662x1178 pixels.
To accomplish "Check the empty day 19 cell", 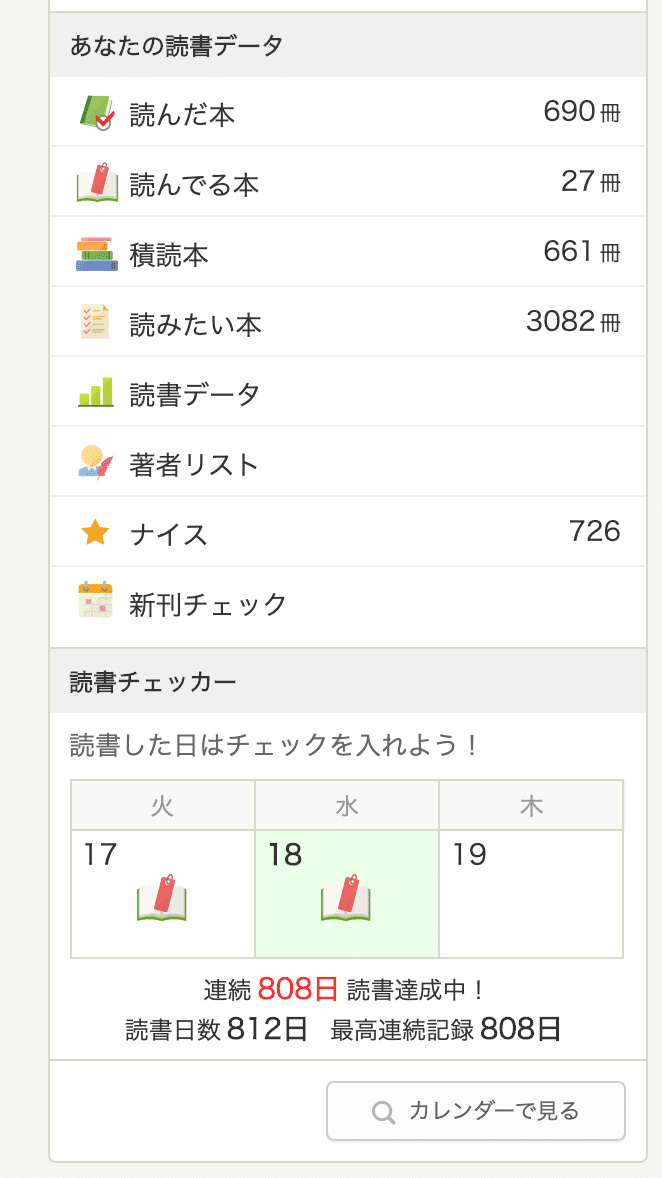I will pyautogui.click(x=531, y=894).
